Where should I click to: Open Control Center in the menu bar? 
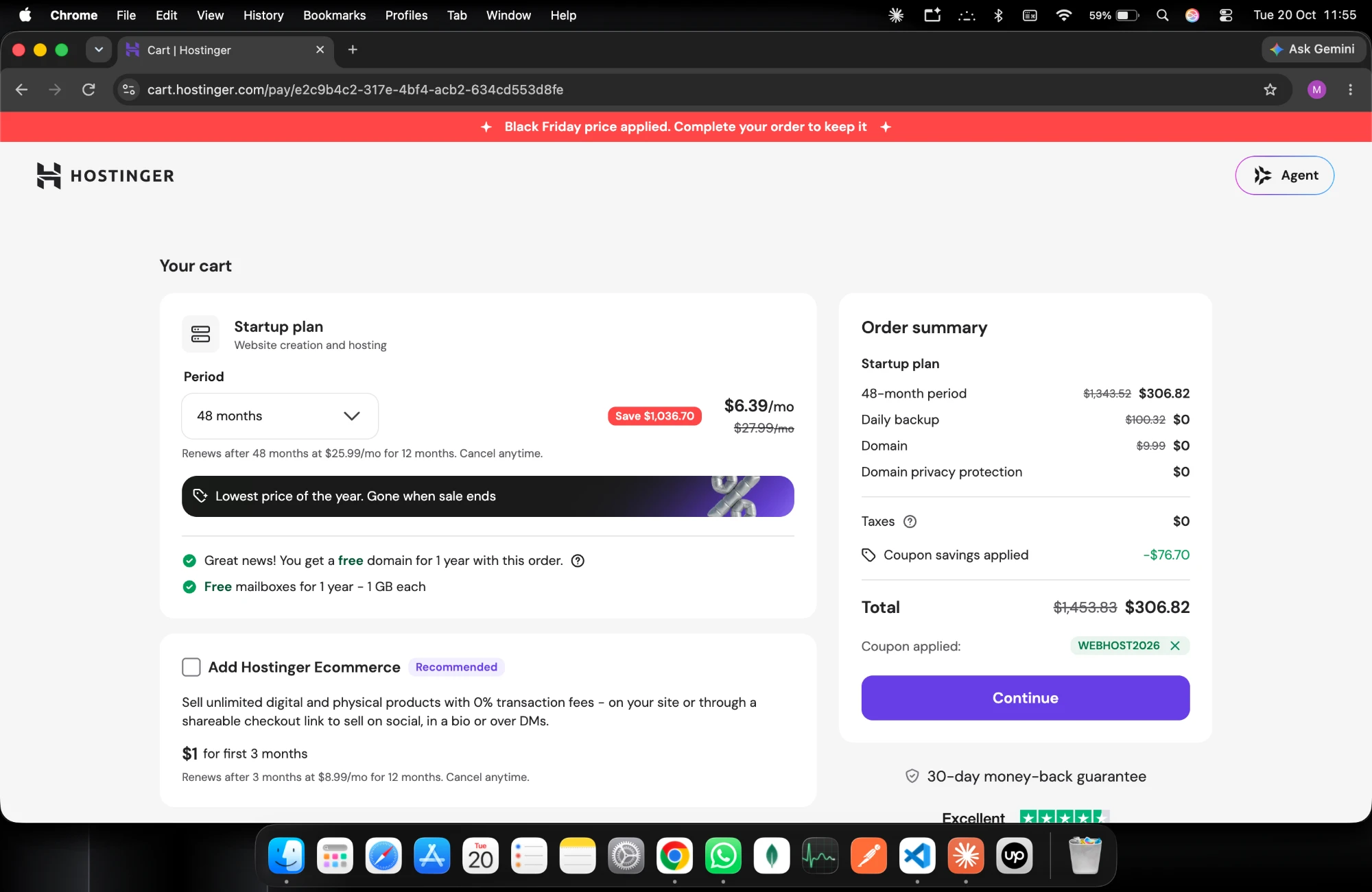click(1226, 15)
